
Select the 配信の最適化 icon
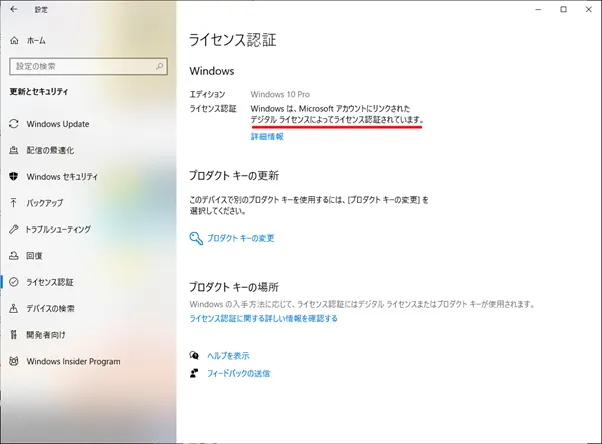14,150
